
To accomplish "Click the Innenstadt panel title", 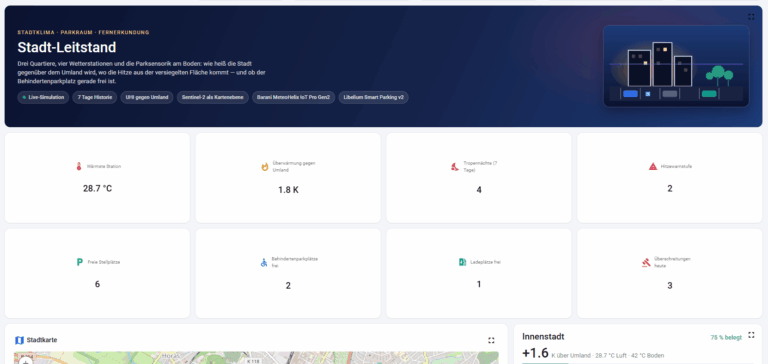I will coord(543,337).
